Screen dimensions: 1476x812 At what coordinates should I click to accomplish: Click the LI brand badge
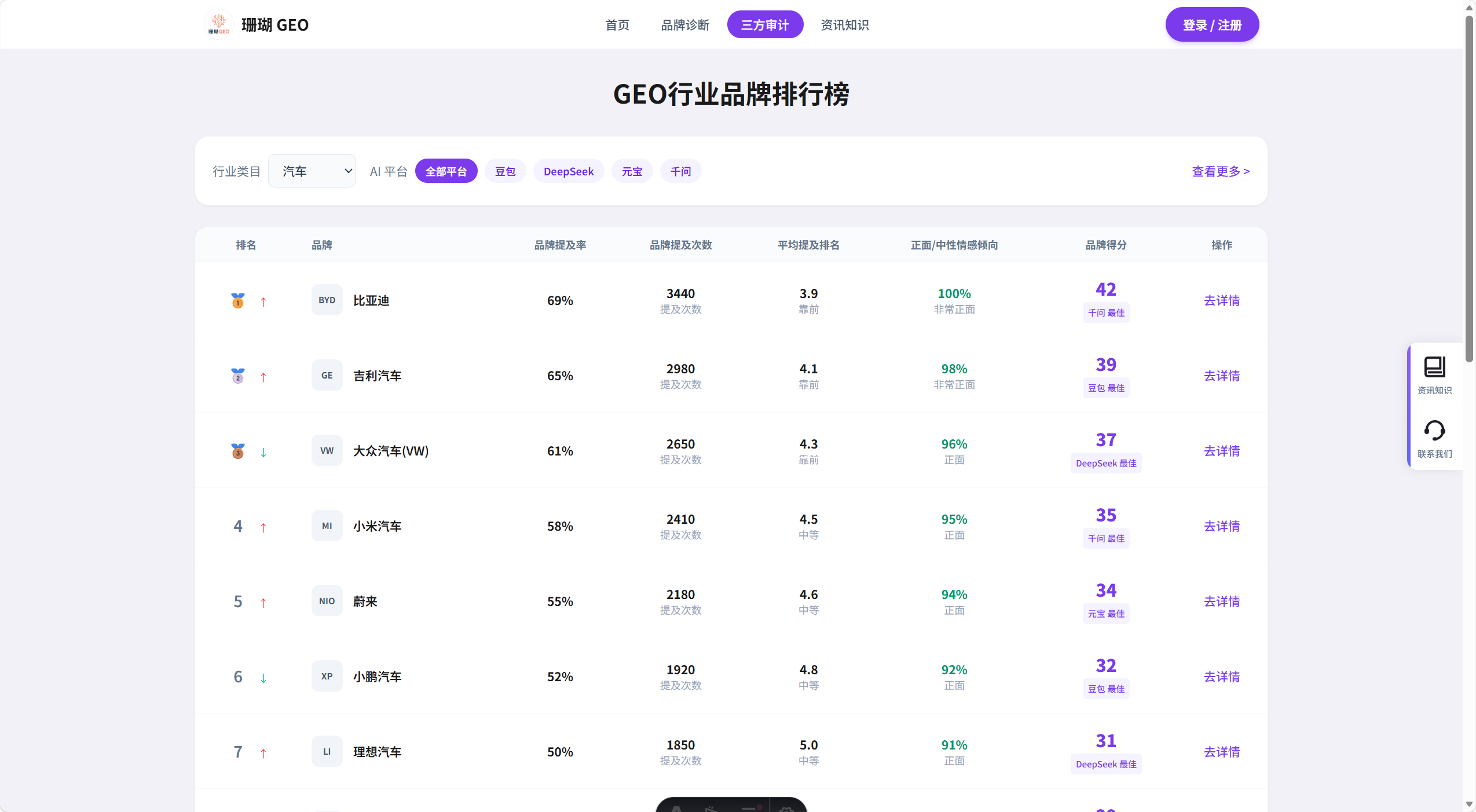tap(327, 751)
